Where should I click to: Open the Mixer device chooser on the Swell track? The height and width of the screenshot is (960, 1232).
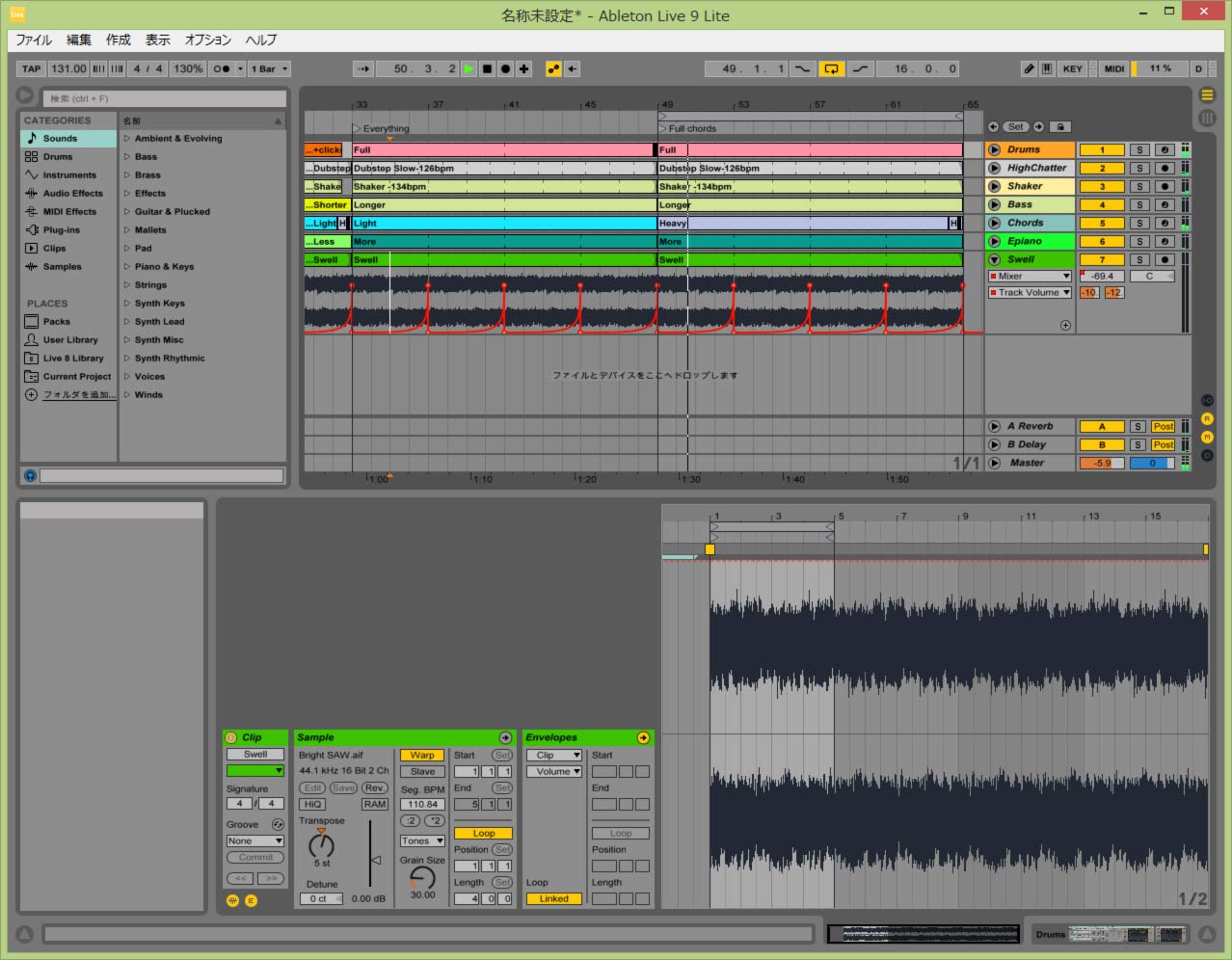[1030, 277]
